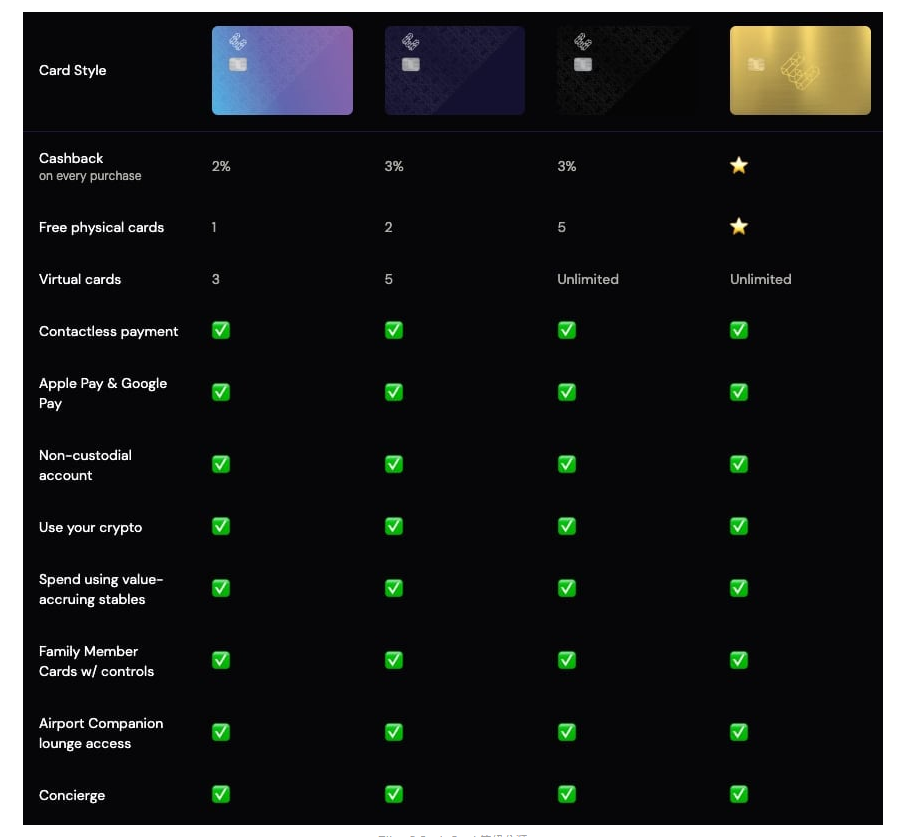Click Family Member Cards check for black card
Screen dimensions: 897x837
(566, 660)
